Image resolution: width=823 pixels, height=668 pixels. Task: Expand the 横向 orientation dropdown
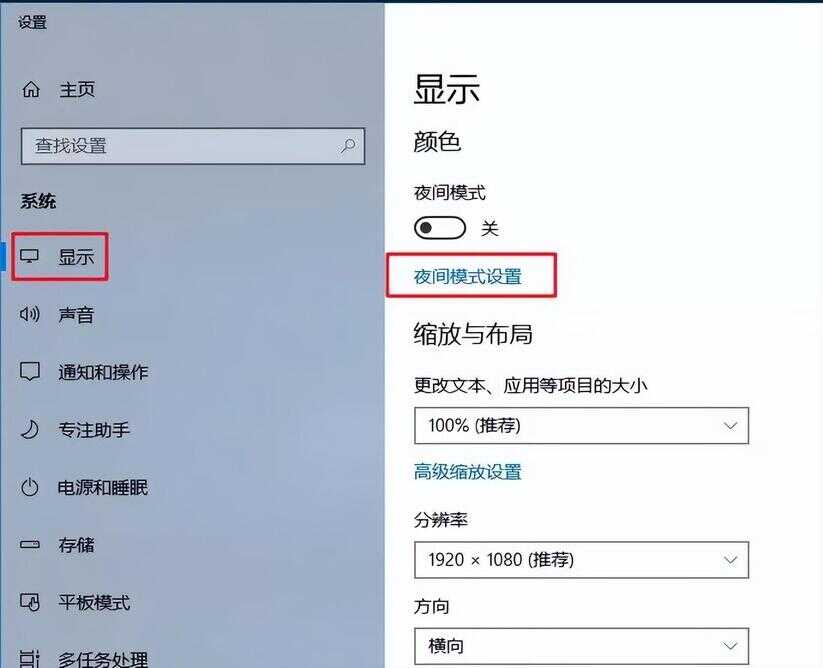[581, 646]
